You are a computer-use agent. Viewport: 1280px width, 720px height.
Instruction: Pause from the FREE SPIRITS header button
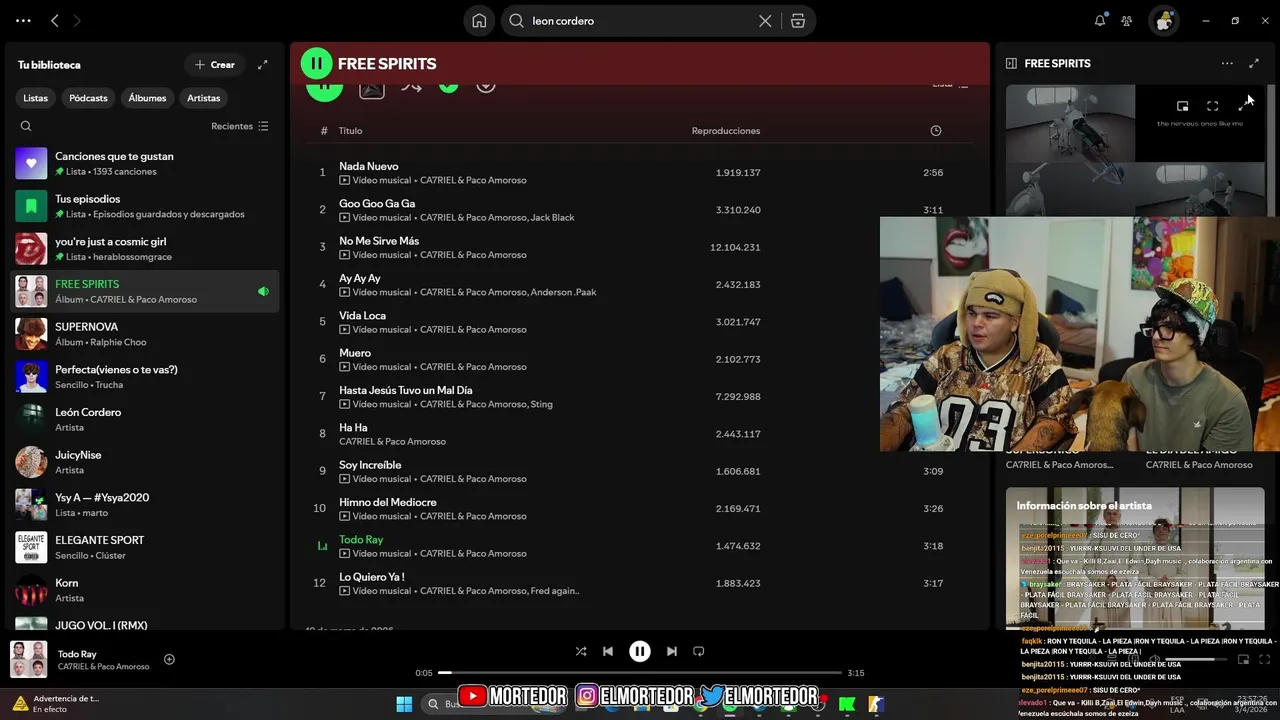coord(316,63)
